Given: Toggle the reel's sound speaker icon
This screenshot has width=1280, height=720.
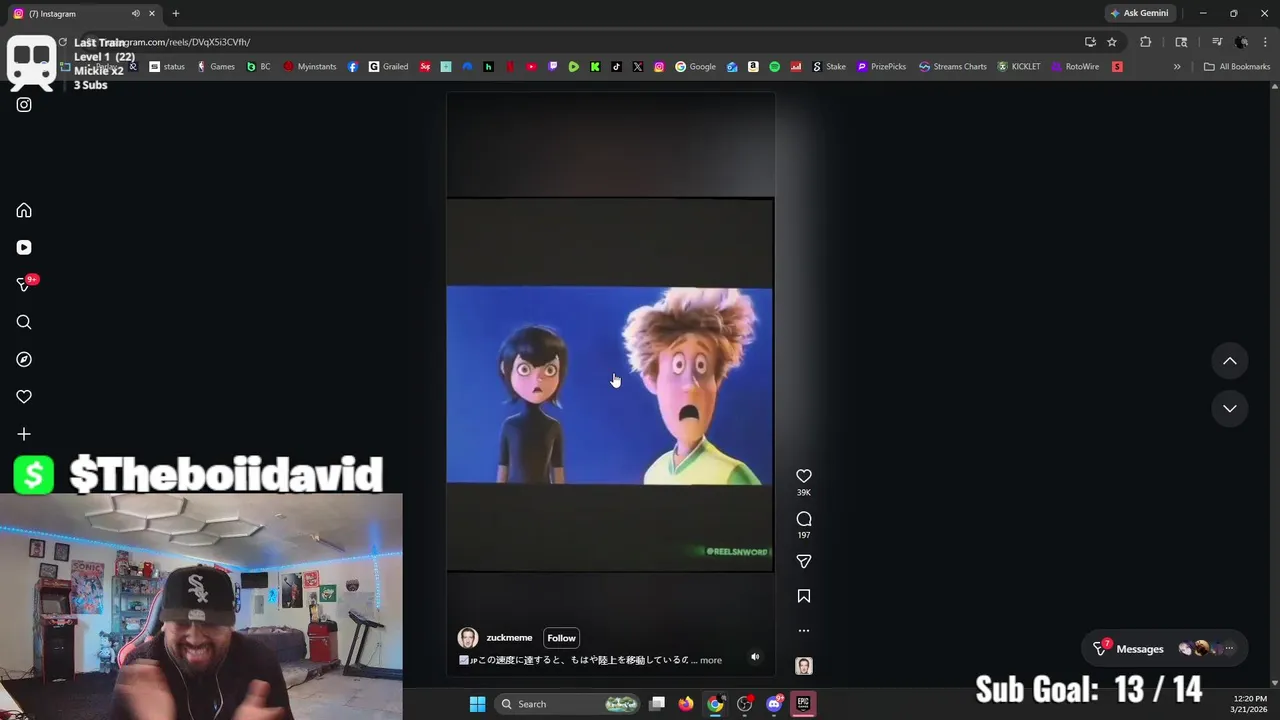Looking at the screenshot, I should tap(755, 657).
